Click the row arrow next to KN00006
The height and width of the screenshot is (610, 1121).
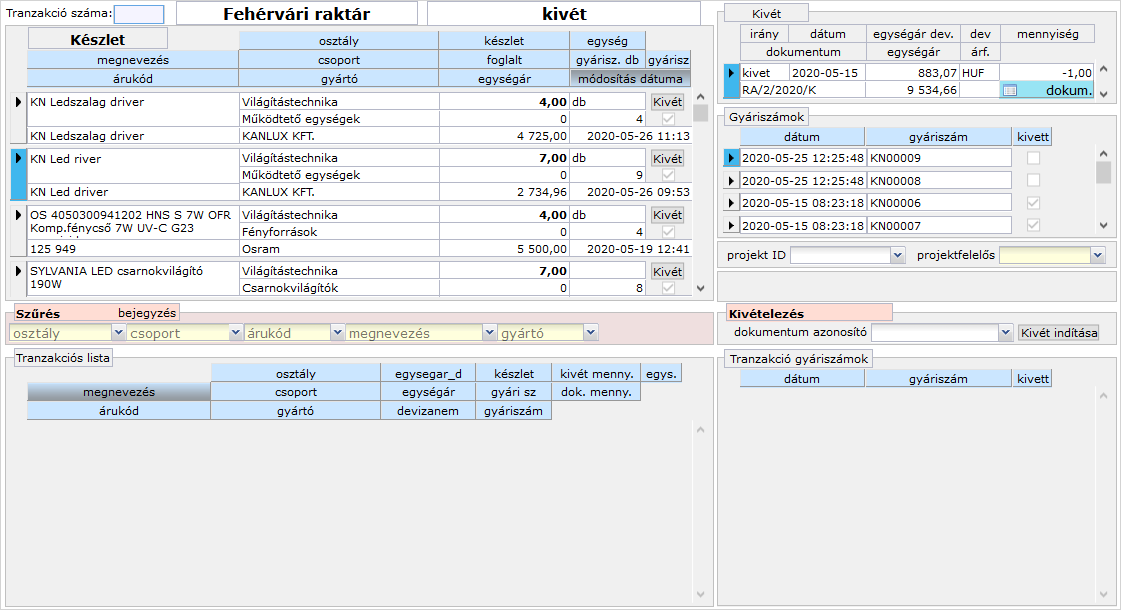click(x=731, y=203)
